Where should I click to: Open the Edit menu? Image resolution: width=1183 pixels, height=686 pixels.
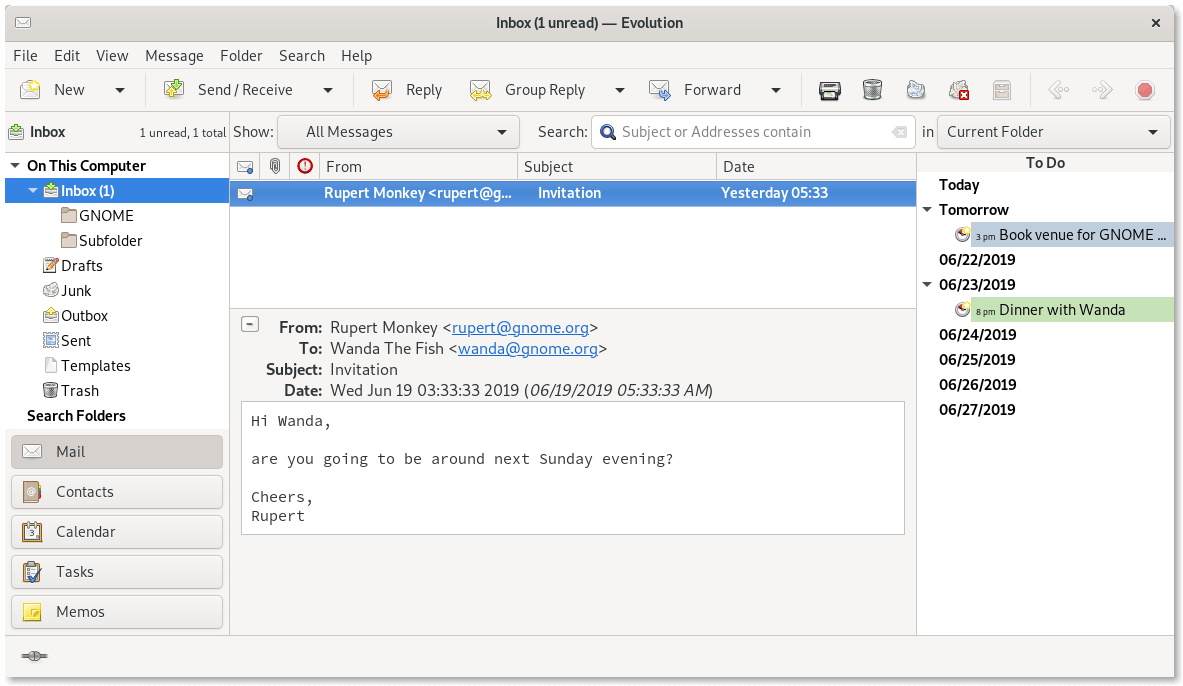(66, 56)
